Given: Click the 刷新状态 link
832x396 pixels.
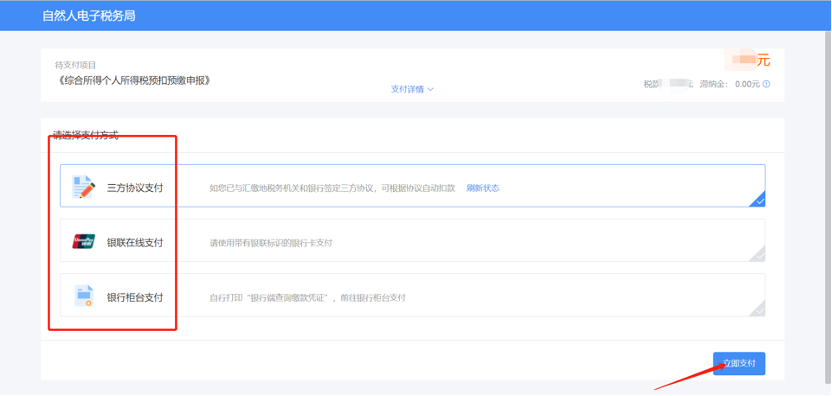Looking at the screenshot, I should (483, 188).
